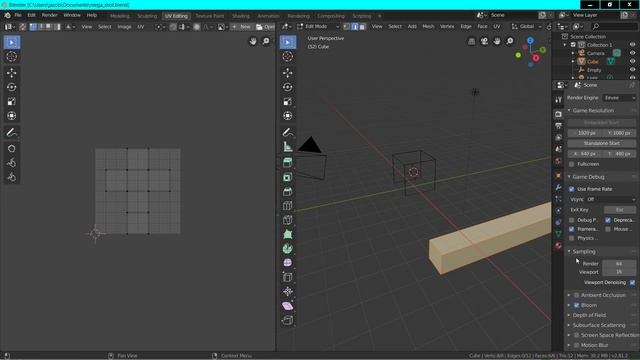The height and width of the screenshot is (360, 640).
Task: Click the zoom magnifier icon in 3D viewport
Action: tap(510, 41)
